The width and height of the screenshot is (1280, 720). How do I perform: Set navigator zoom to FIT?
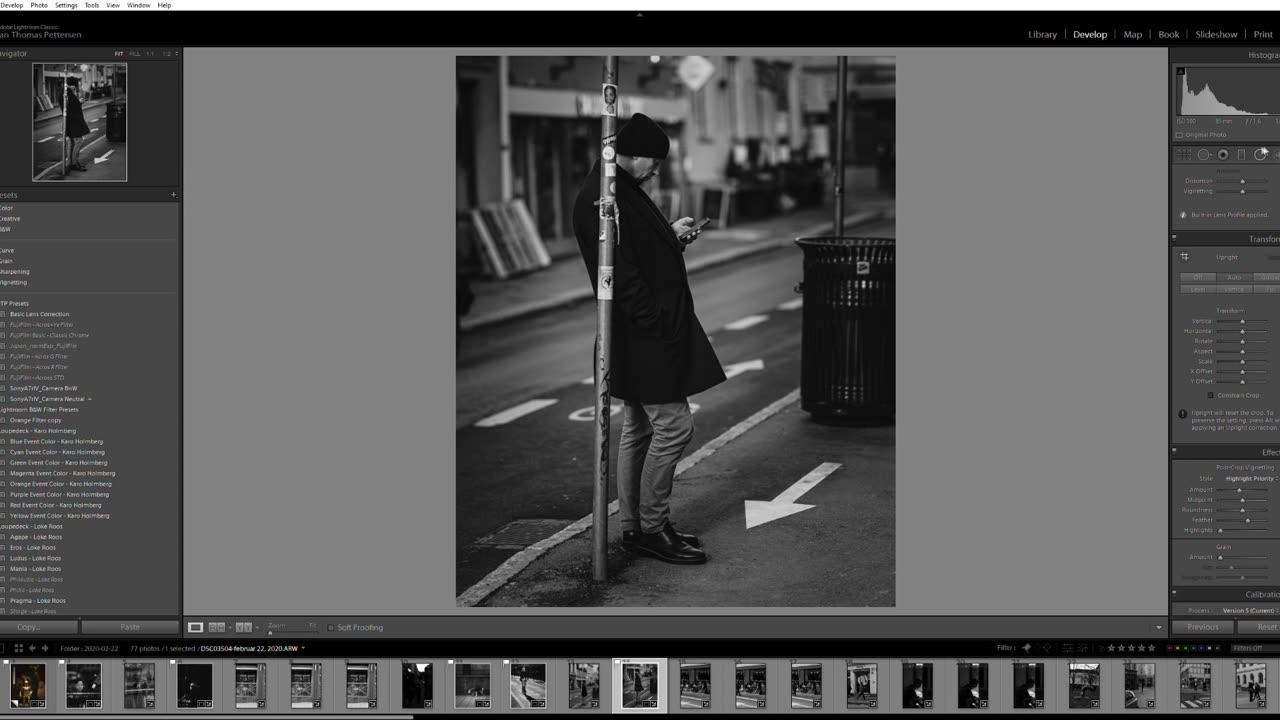coord(119,54)
